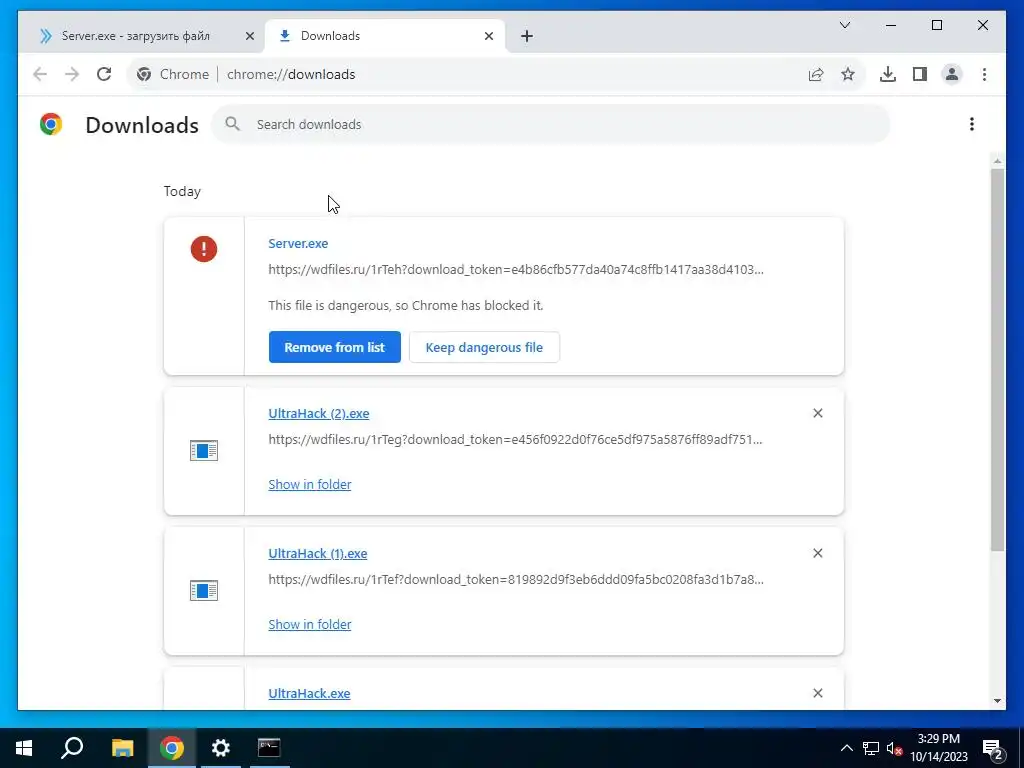
Task: Open the tab search chevron
Action: coord(844,25)
